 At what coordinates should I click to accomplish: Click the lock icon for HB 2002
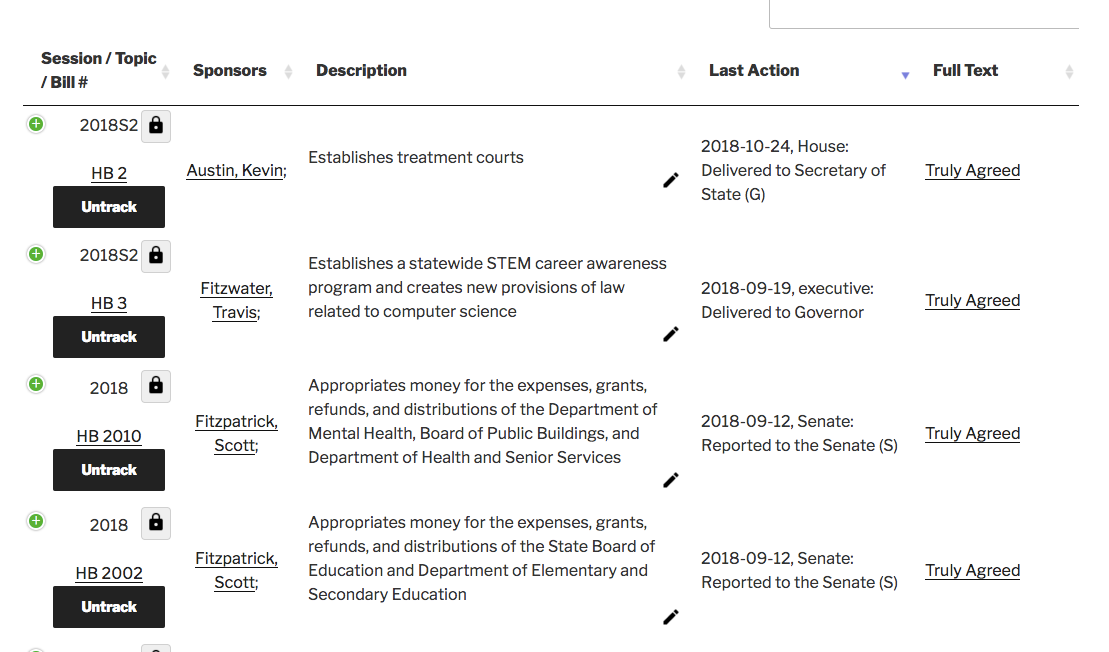[x=156, y=523]
